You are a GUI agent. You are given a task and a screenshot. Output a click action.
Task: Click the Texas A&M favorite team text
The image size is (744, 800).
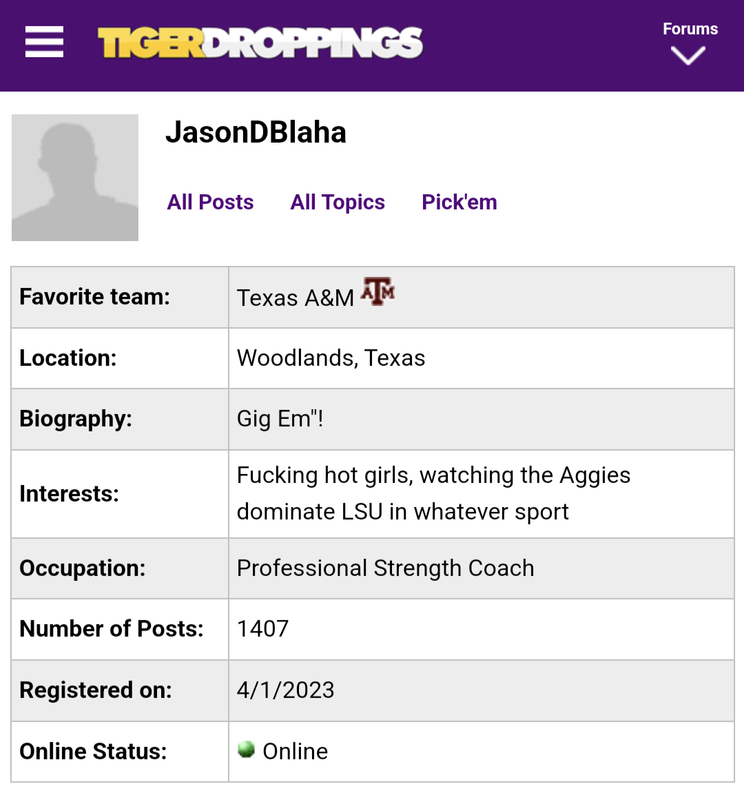point(295,297)
